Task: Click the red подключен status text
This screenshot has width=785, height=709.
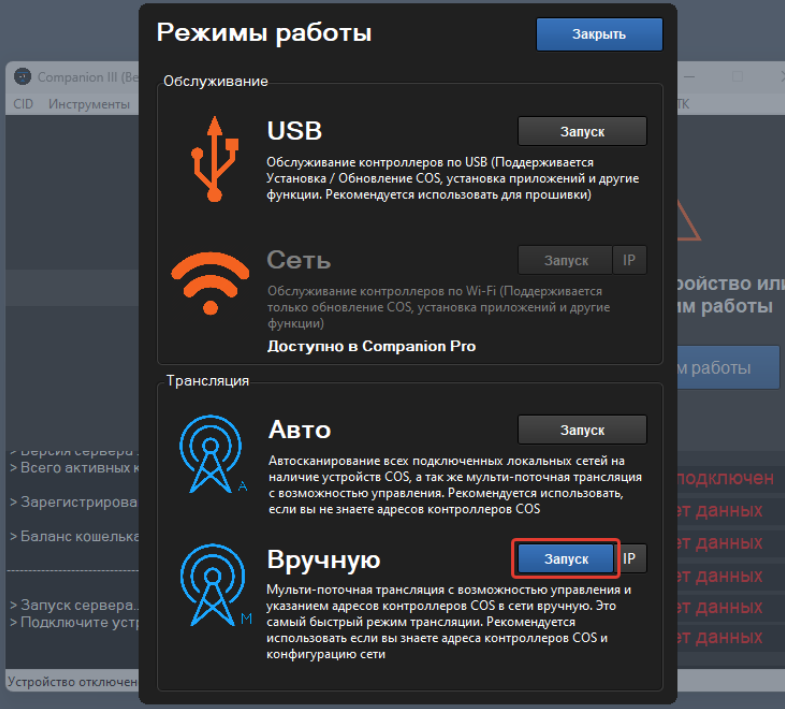Action: (x=725, y=478)
